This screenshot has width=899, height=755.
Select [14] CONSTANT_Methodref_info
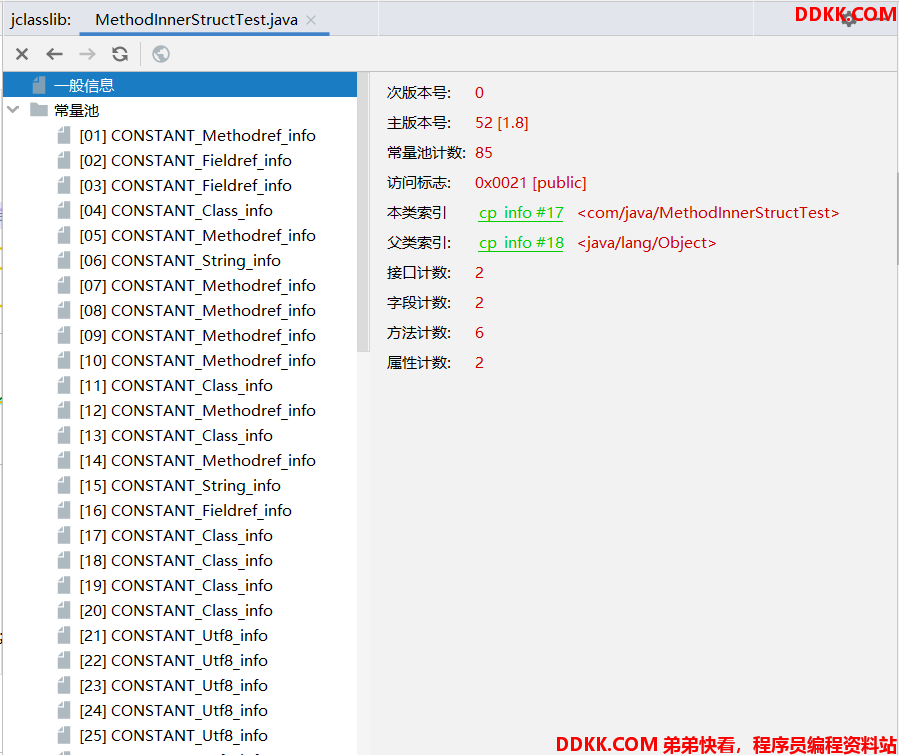197,460
